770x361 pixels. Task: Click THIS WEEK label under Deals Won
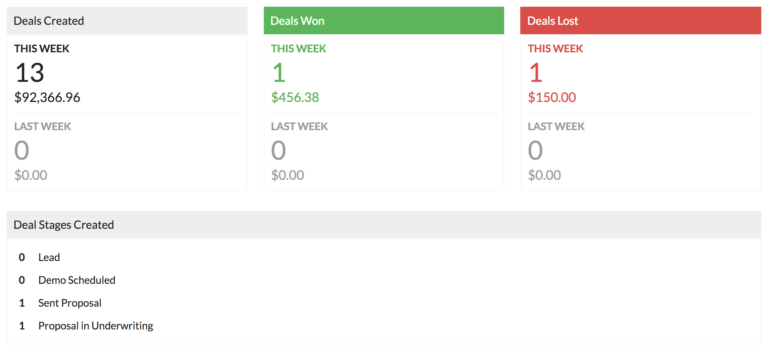[x=299, y=49]
